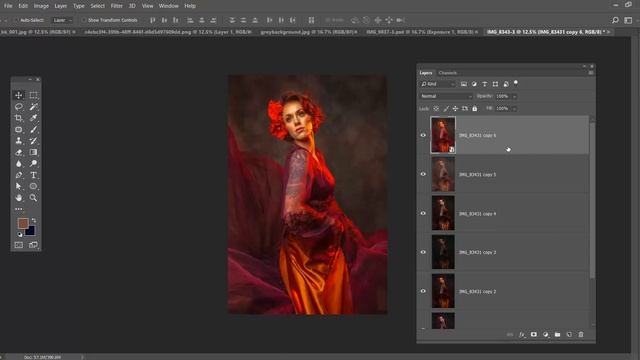Select the Brush tool
The width and height of the screenshot is (640, 360).
click(x=33, y=129)
